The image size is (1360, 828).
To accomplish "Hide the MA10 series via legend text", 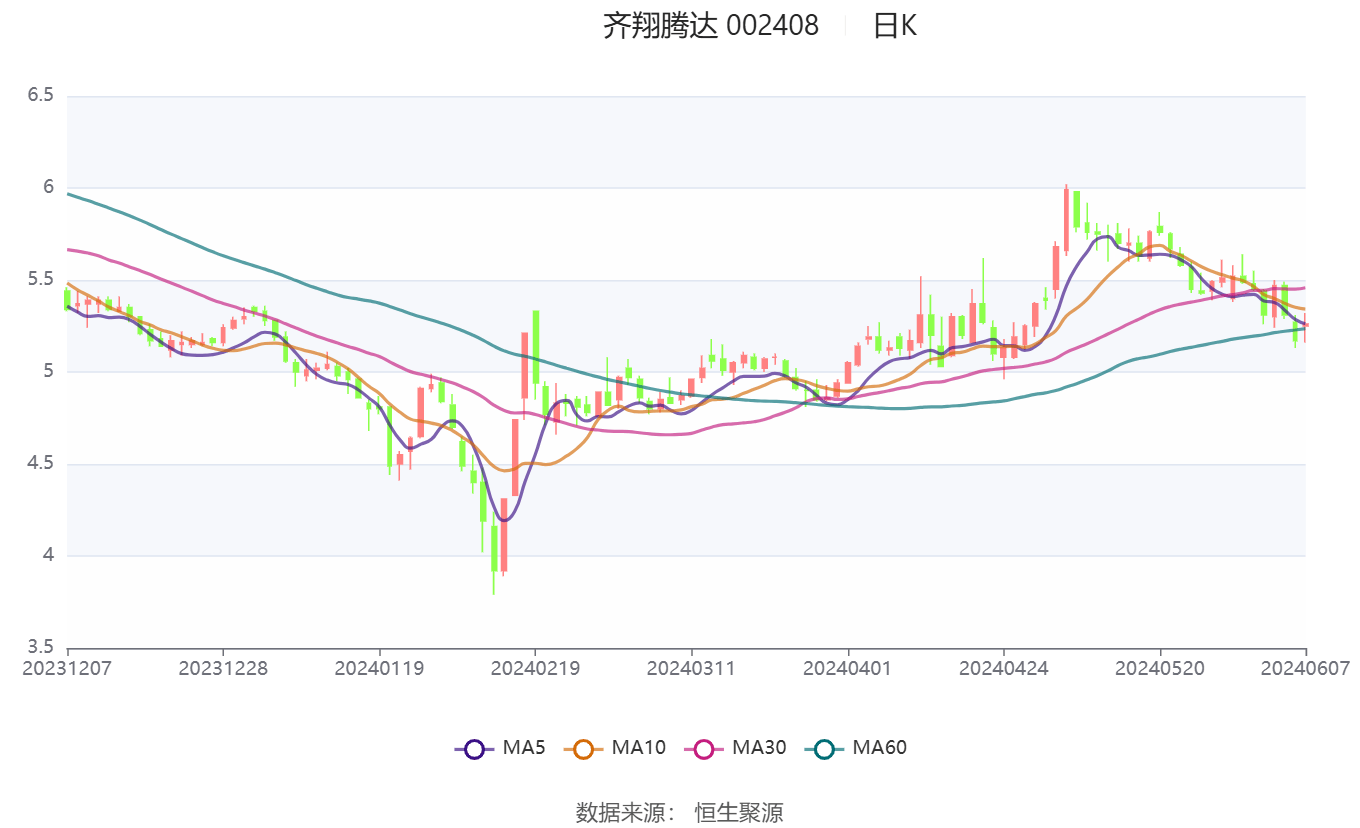I will (x=638, y=748).
